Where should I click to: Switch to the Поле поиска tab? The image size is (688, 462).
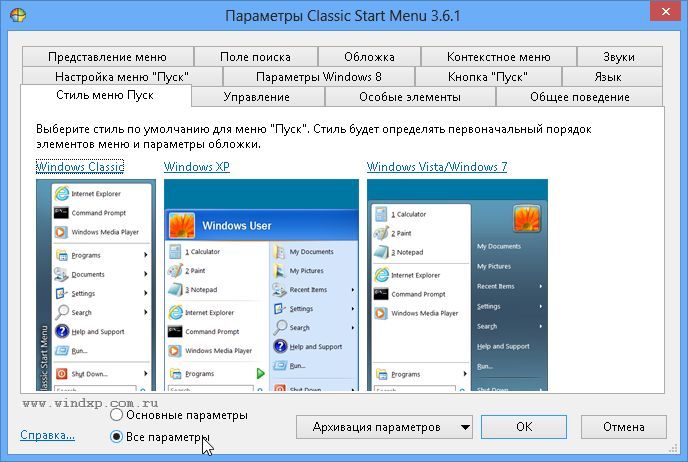click(x=255, y=57)
